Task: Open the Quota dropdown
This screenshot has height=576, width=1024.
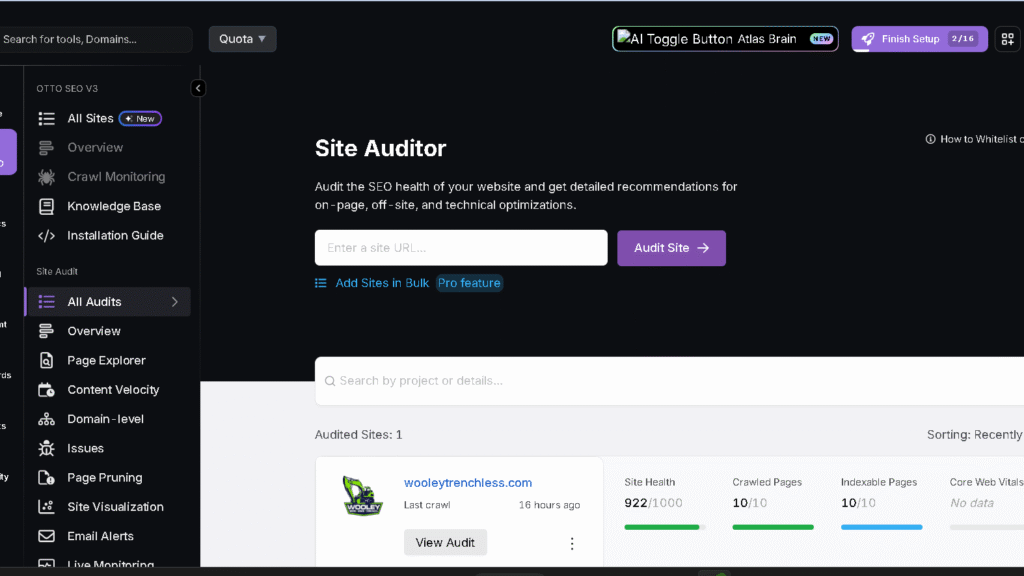Action: point(242,38)
